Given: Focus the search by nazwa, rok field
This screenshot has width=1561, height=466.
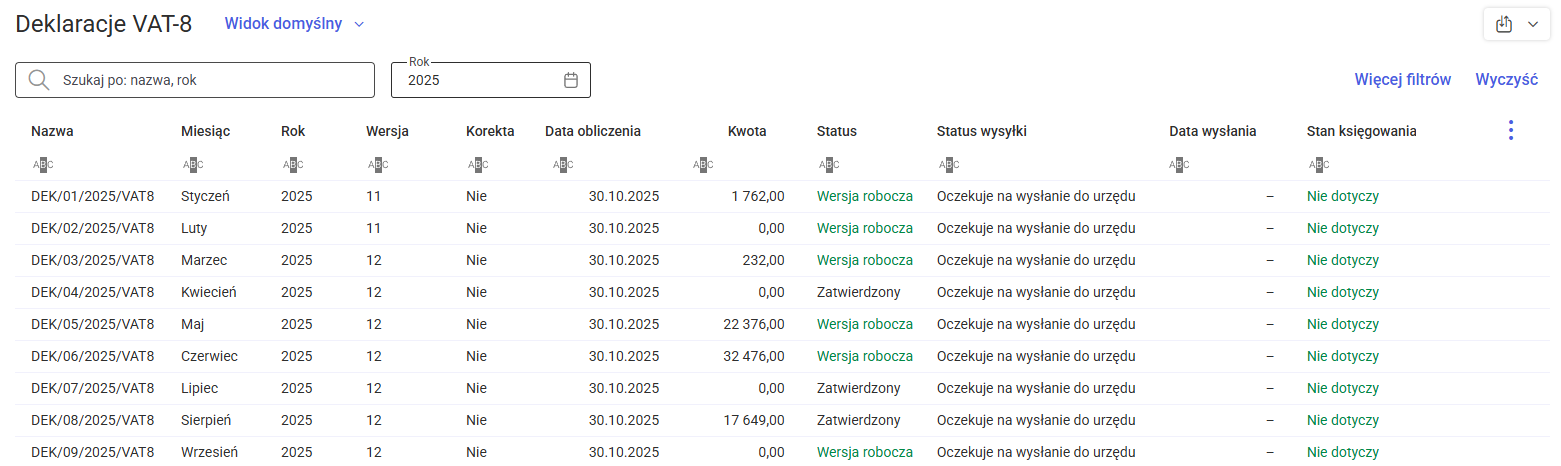Looking at the screenshot, I should [210, 81].
